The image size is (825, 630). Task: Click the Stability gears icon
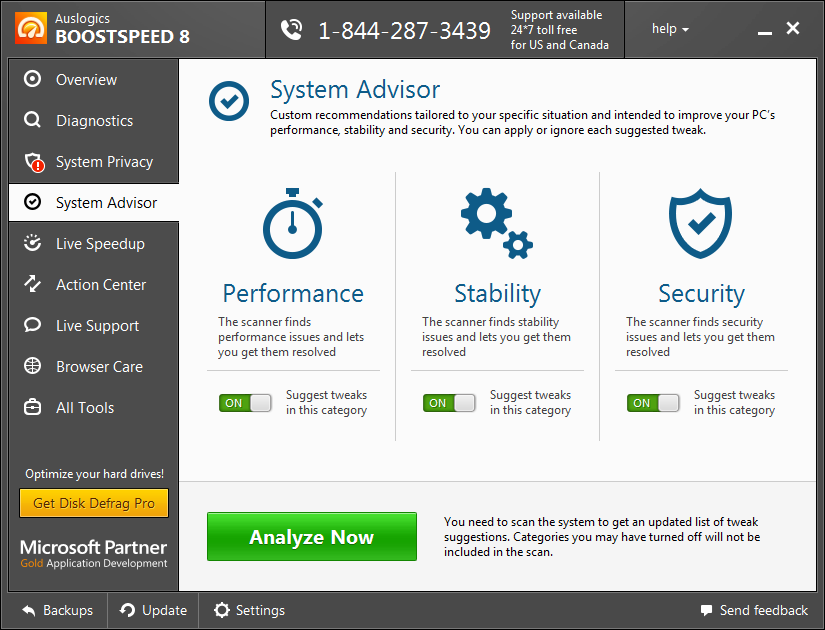497,223
